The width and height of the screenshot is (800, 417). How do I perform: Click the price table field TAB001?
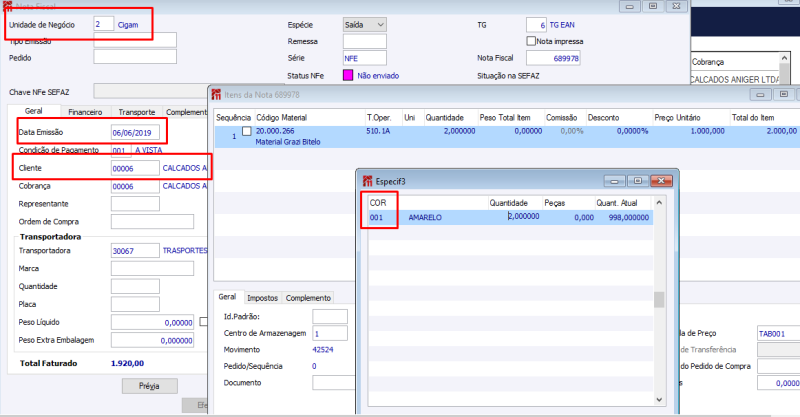(779, 333)
